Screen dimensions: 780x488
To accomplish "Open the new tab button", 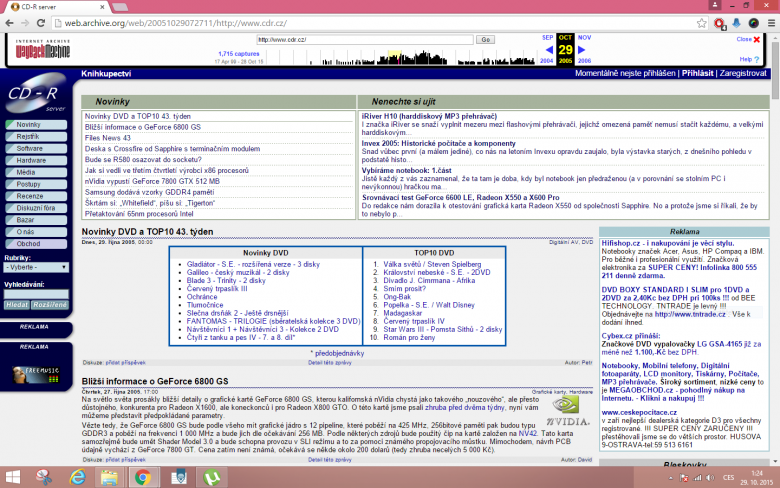I will pos(120,7).
